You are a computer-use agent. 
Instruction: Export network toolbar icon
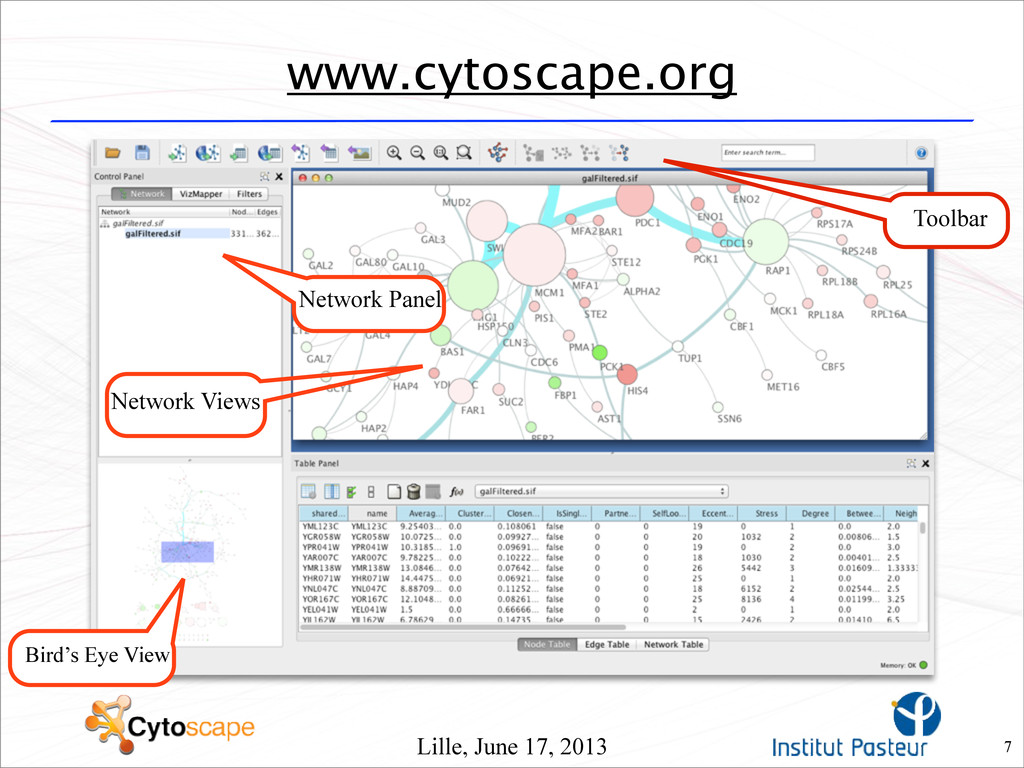pyautogui.click(x=300, y=153)
